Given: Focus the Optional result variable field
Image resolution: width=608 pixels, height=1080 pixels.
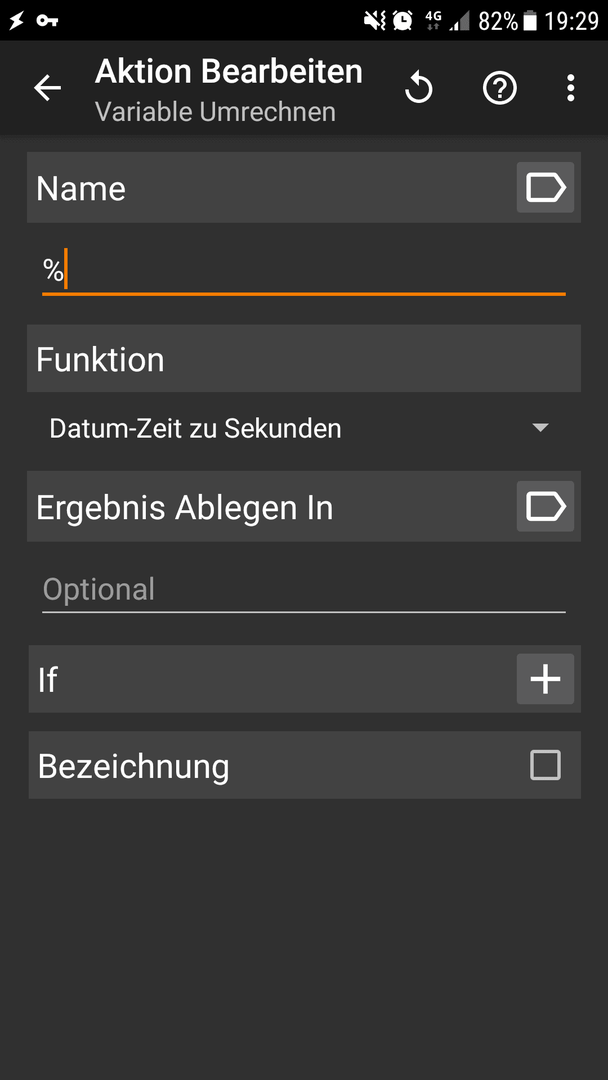Looking at the screenshot, I should pyautogui.click(x=304, y=590).
